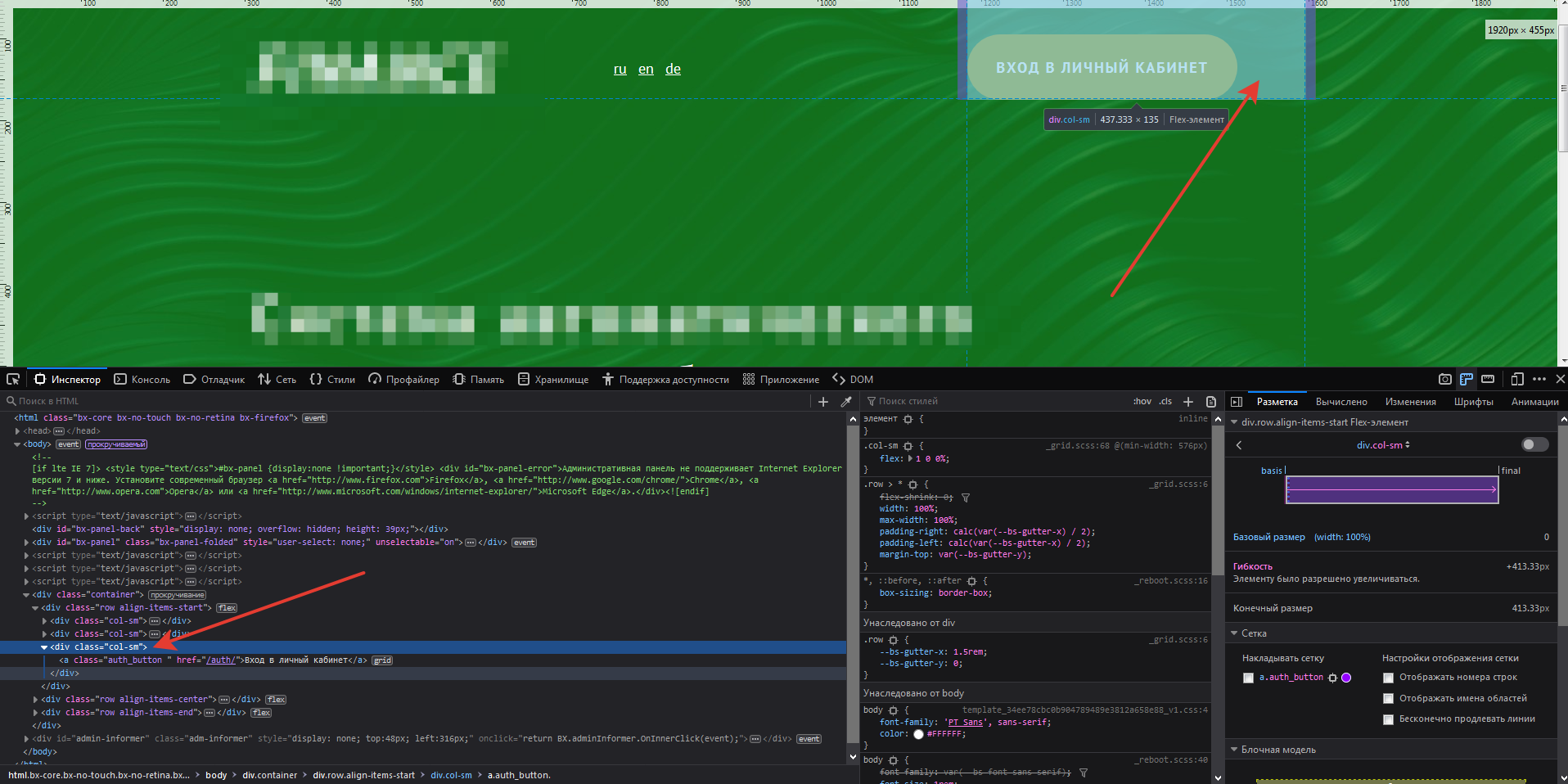Toggle rulers for the page
Viewport: 1568px width, 784px height.
point(1467,379)
